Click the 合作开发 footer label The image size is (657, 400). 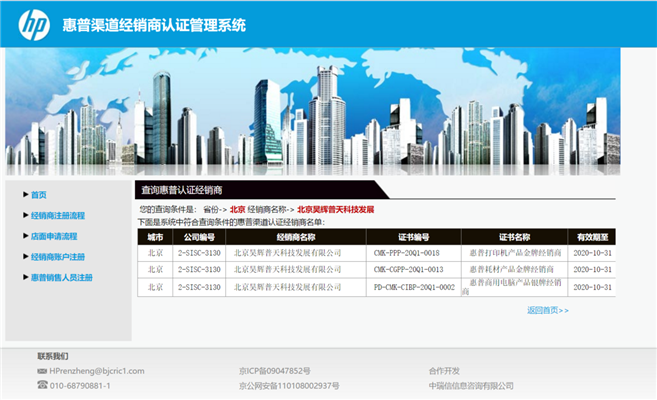coord(444,371)
